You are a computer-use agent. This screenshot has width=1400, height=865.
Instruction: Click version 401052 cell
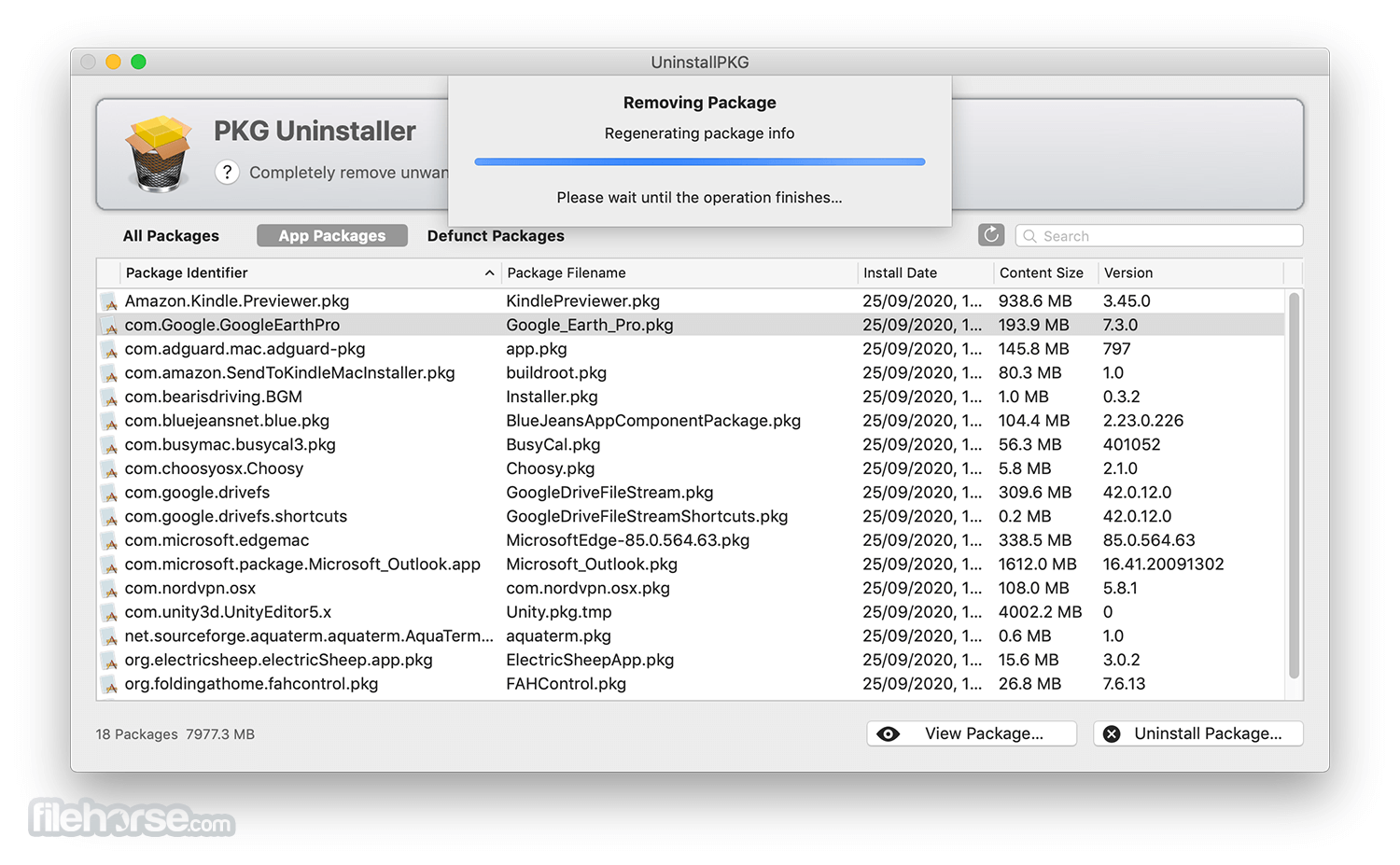[x=1131, y=445]
